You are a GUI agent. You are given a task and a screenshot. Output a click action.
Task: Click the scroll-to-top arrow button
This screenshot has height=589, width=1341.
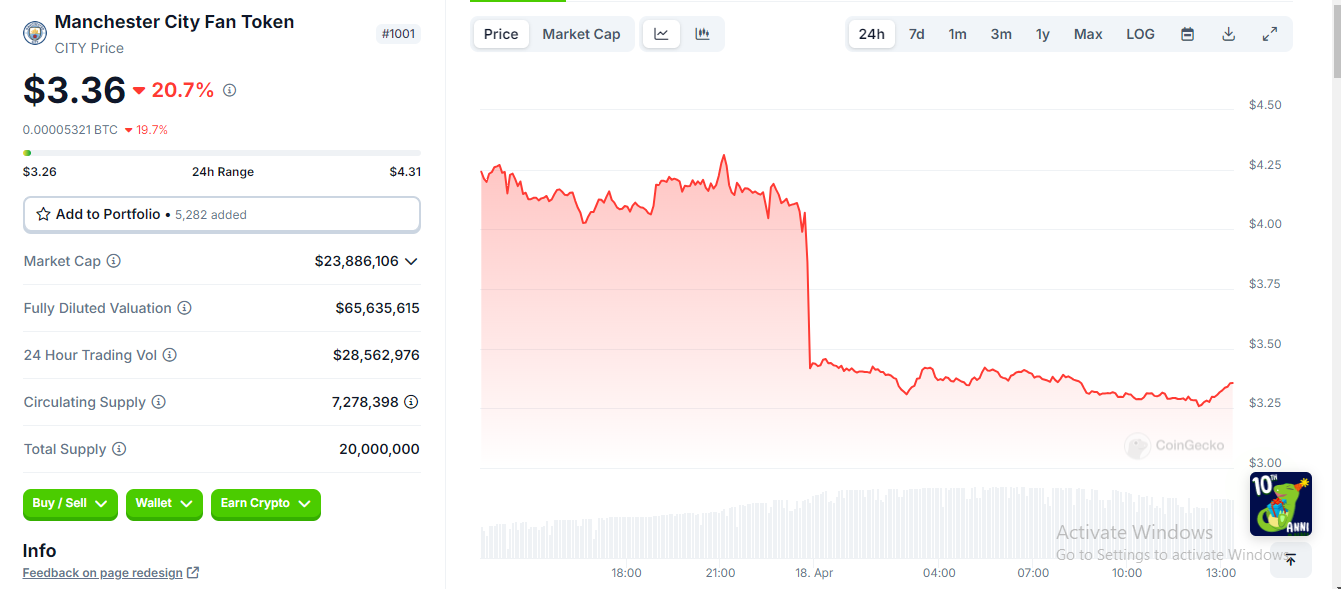(1290, 560)
